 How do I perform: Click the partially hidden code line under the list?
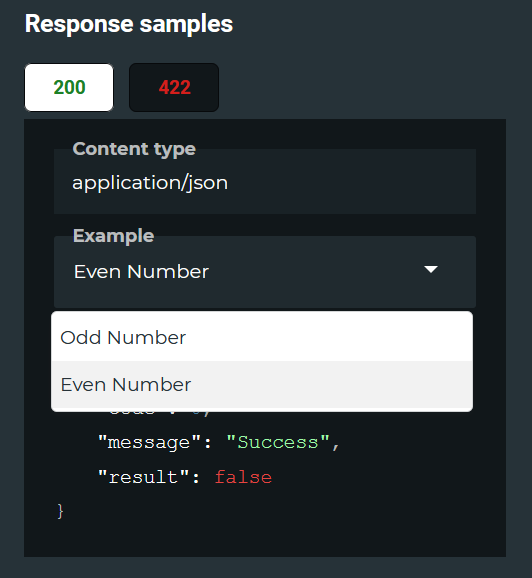pyautogui.click(x=160, y=414)
